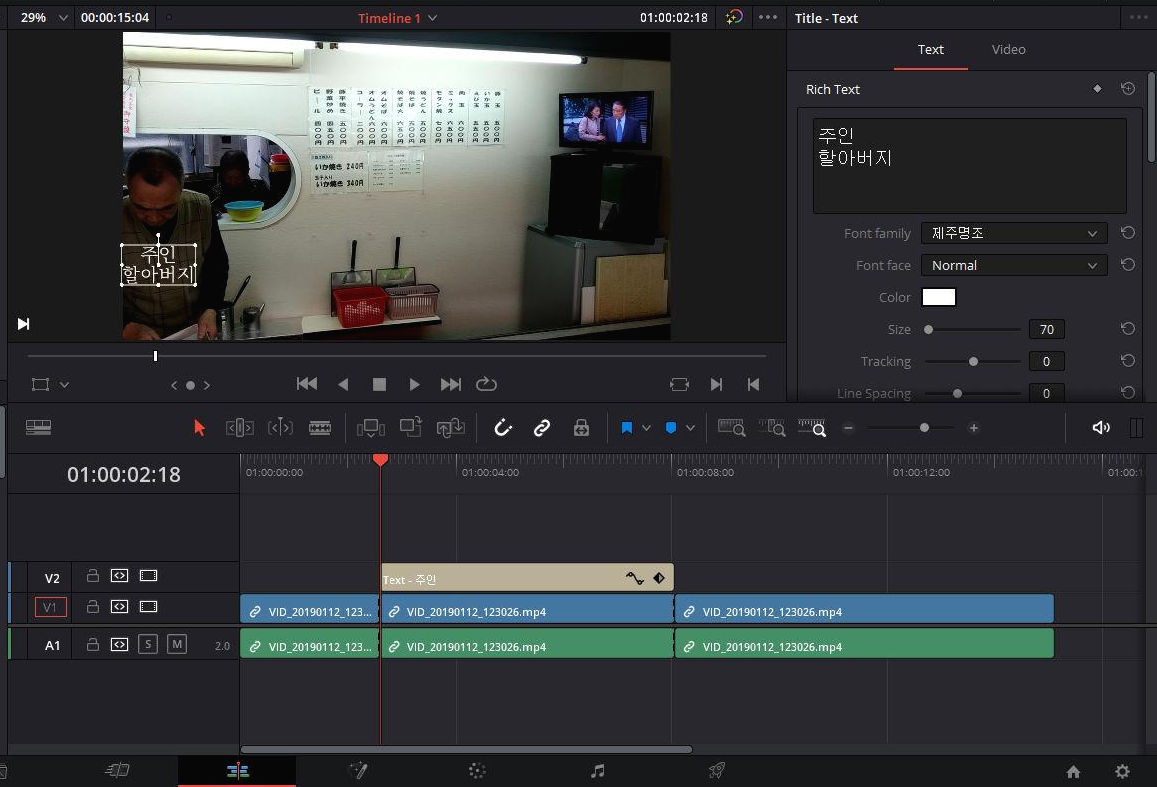1157x787 pixels.
Task: Toggle Position Lock icon
Action: click(x=581, y=428)
